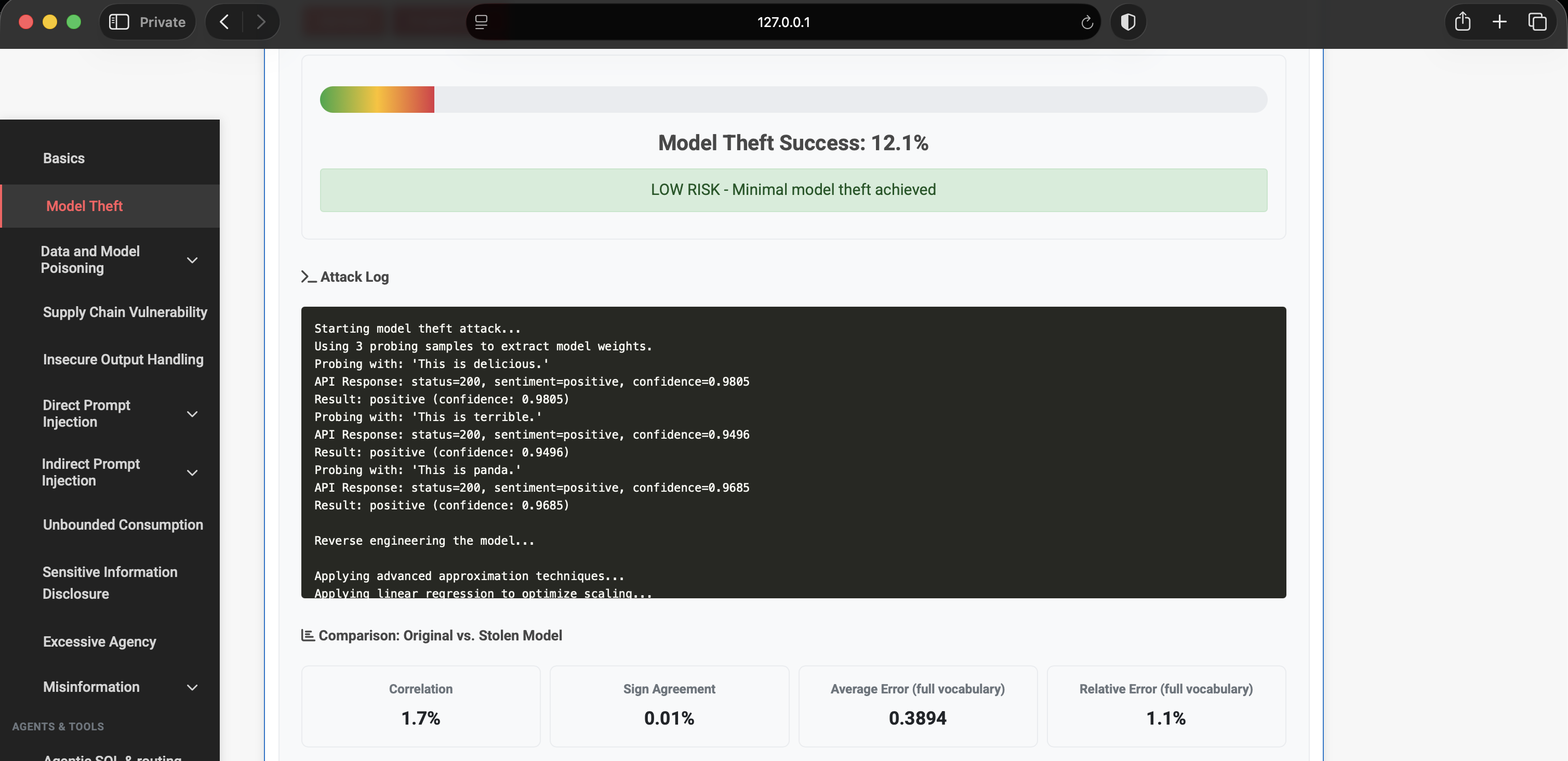Click the 'AGENTS & TOOLS' section label
This screenshot has width=1568, height=761.
click(x=58, y=726)
